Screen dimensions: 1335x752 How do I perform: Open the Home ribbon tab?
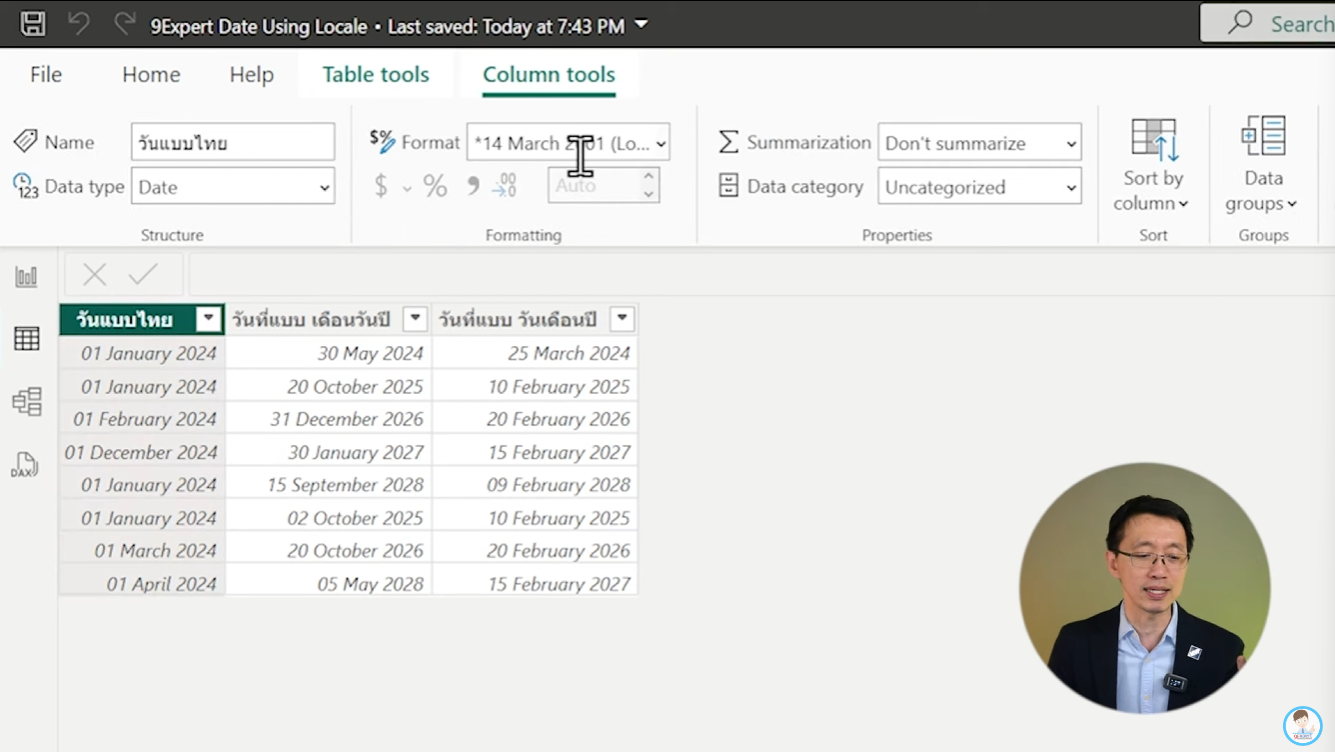click(x=151, y=75)
